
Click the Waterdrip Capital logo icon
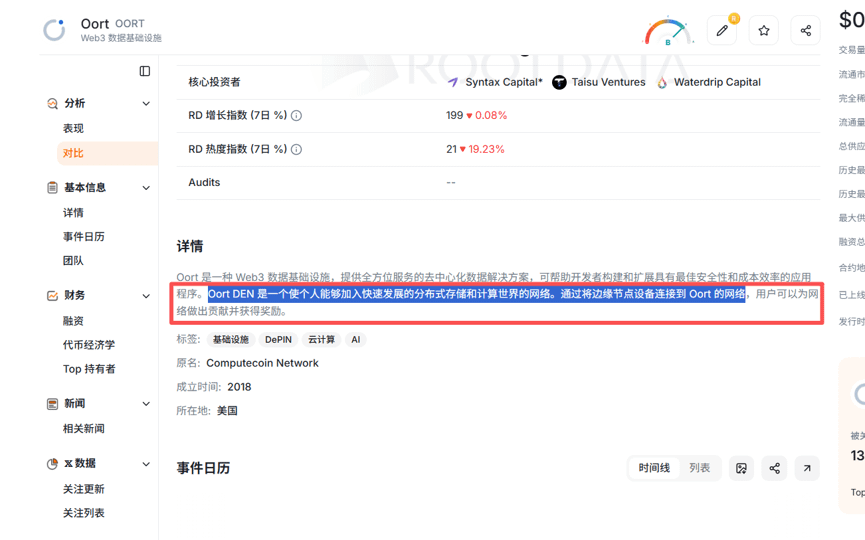662,82
